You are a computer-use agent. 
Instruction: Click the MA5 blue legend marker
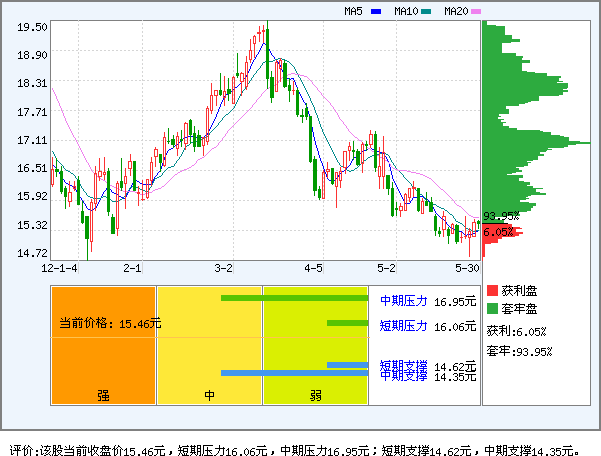coord(376,12)
